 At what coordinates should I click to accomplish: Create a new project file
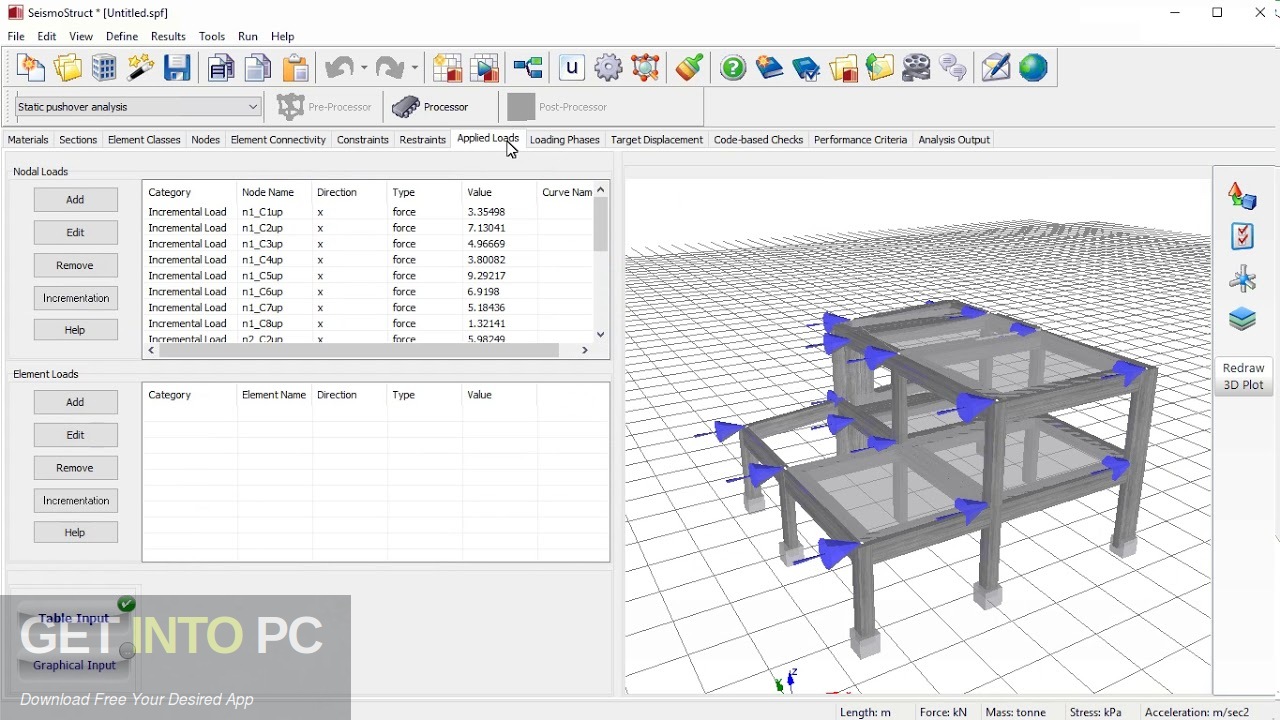pos(31,68)
